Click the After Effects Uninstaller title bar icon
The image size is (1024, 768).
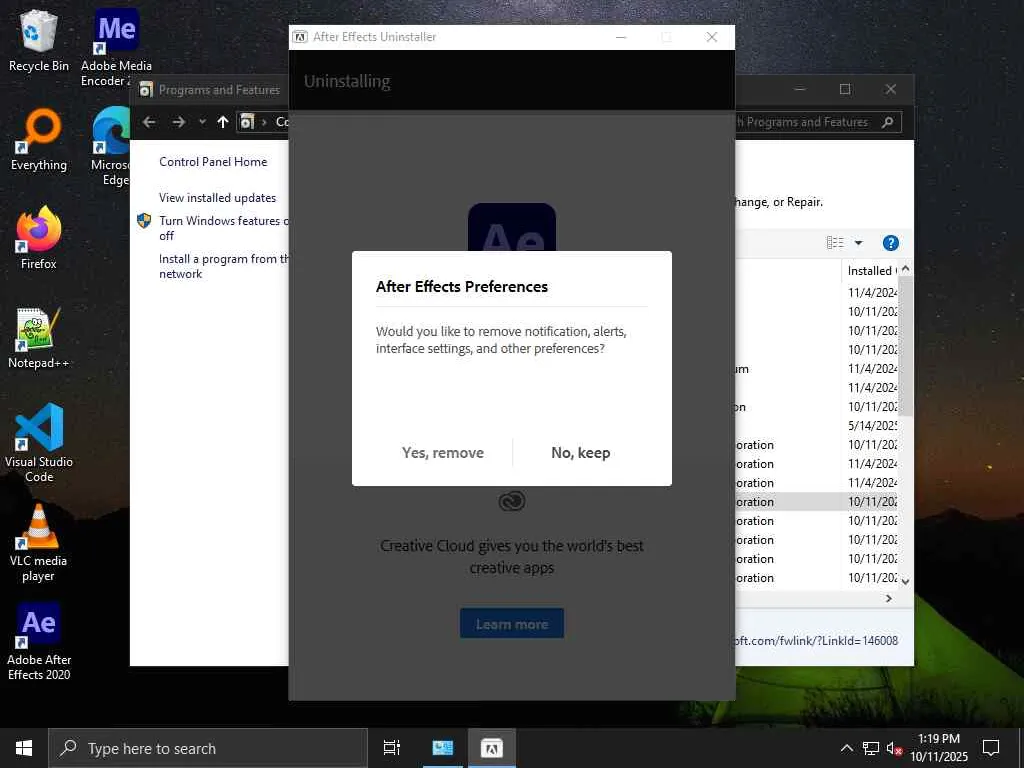click(x=300, y=37)
